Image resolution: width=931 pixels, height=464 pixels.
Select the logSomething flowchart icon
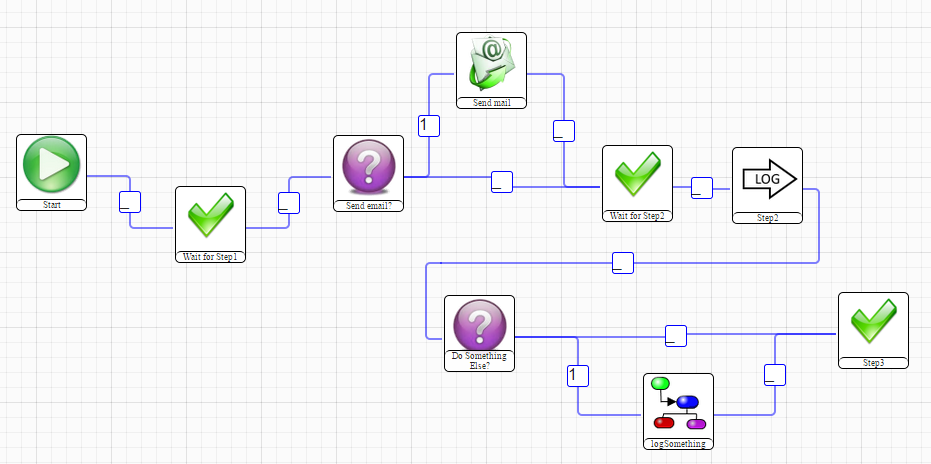coord(678,404)
